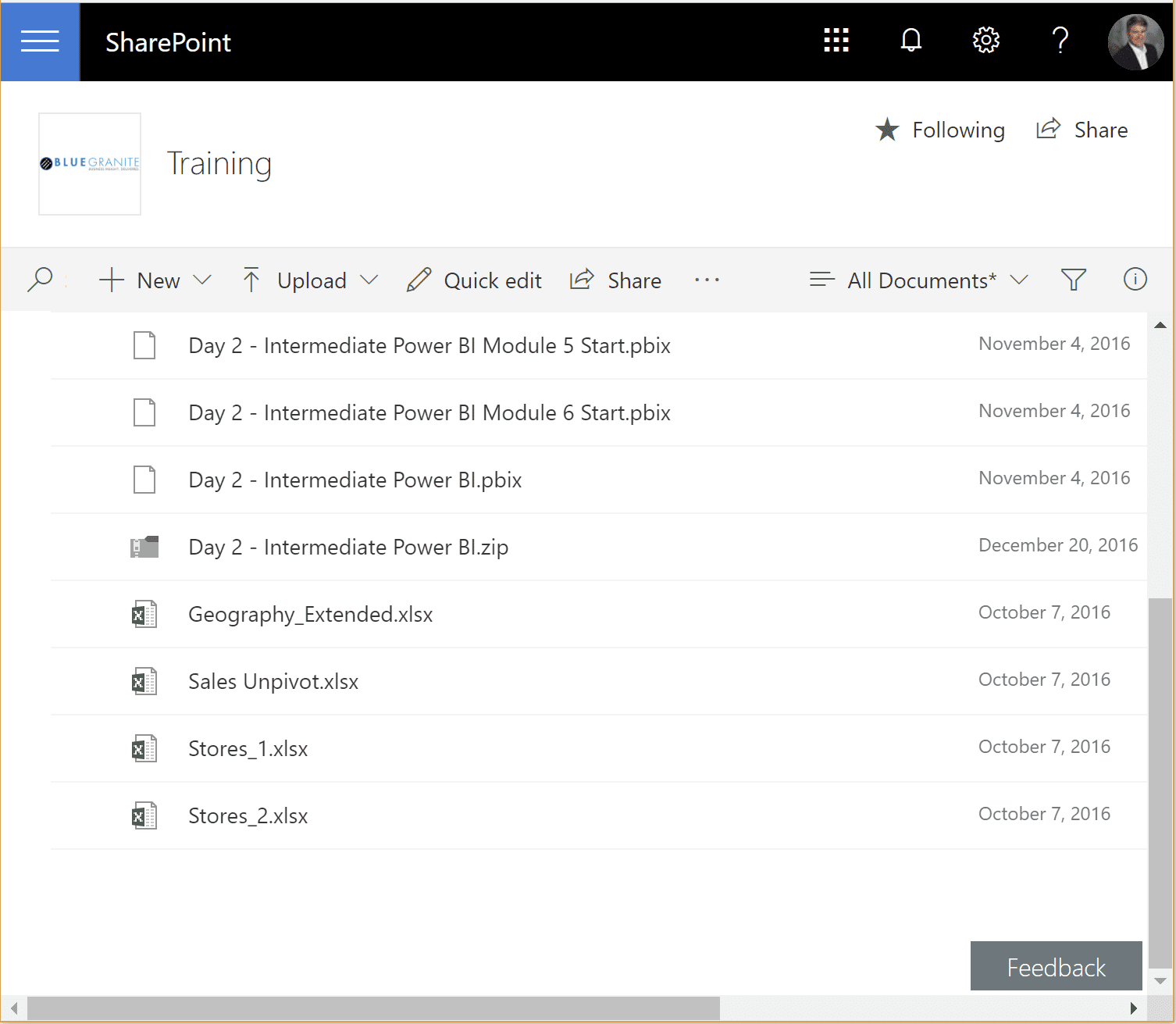Expand the Upload dropdown chevron

click(x=369, y=280)
